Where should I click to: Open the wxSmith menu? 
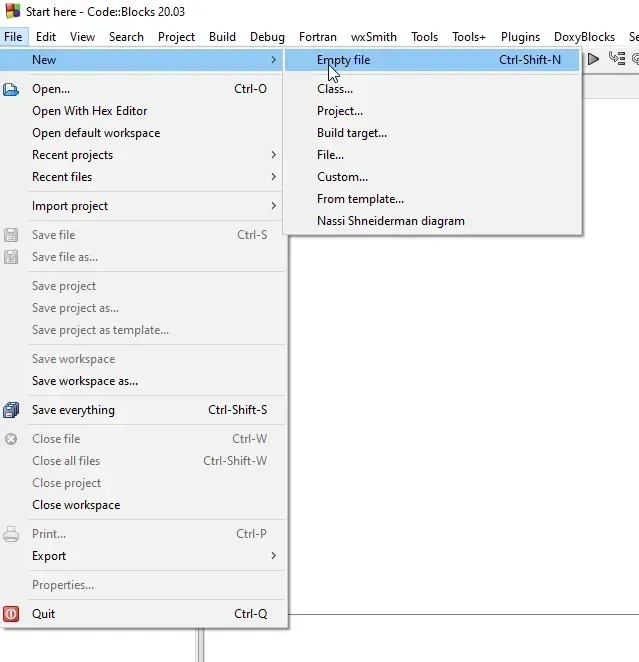click(x=374, y=37)
